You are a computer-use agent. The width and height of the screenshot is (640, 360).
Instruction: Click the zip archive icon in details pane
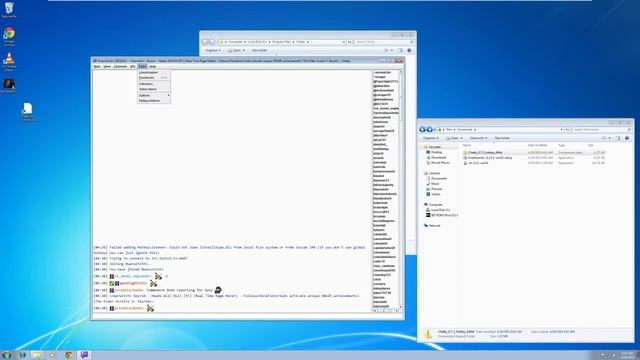[x=428, y=334]
